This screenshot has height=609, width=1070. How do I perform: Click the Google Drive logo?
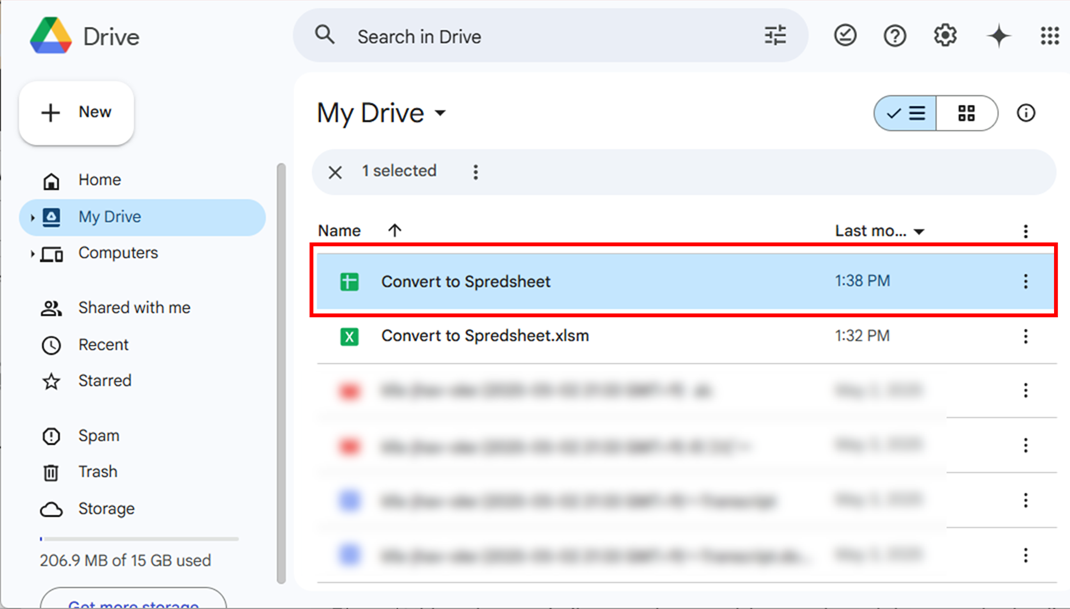(51, 36)
